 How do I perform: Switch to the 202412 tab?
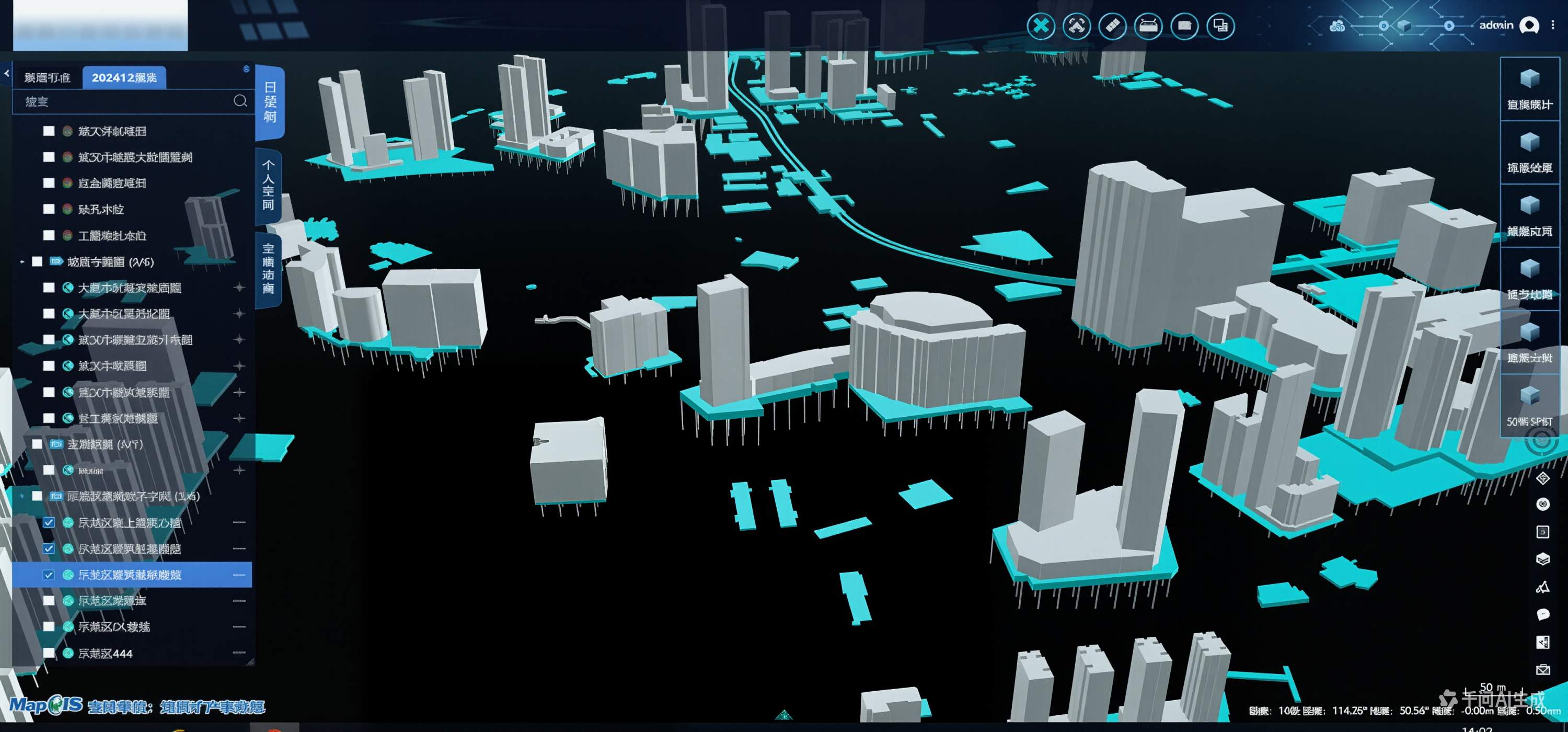pos(124,78)
